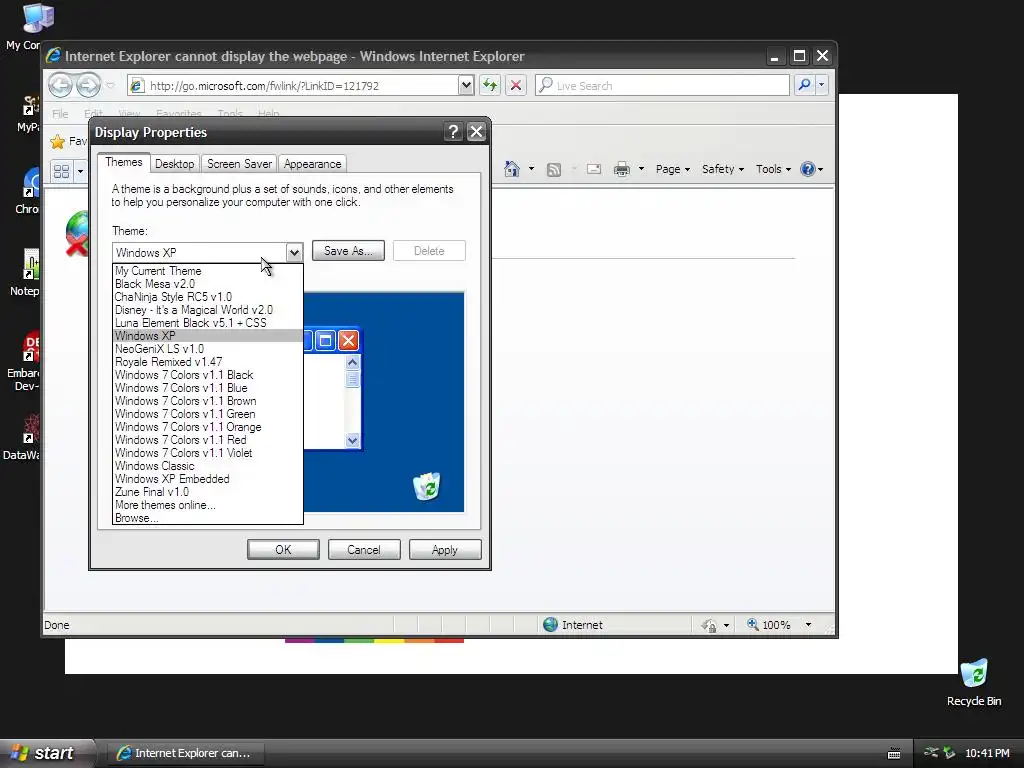Image resolution: width=1024 pixels, height=768 pixels.
Task: Open the zoom level 100% dropdown
Action: point(808,625)
